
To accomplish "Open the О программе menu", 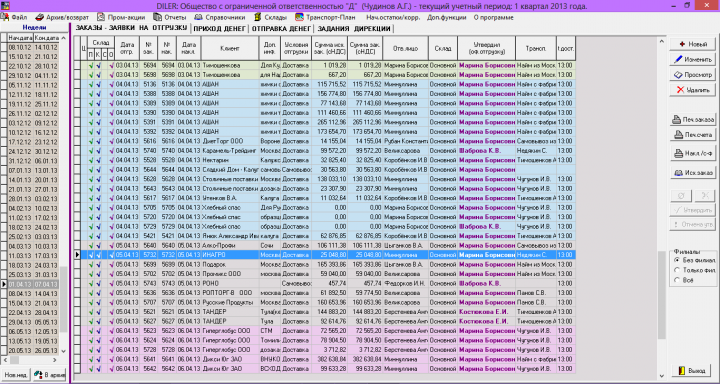I will point(493,17).
